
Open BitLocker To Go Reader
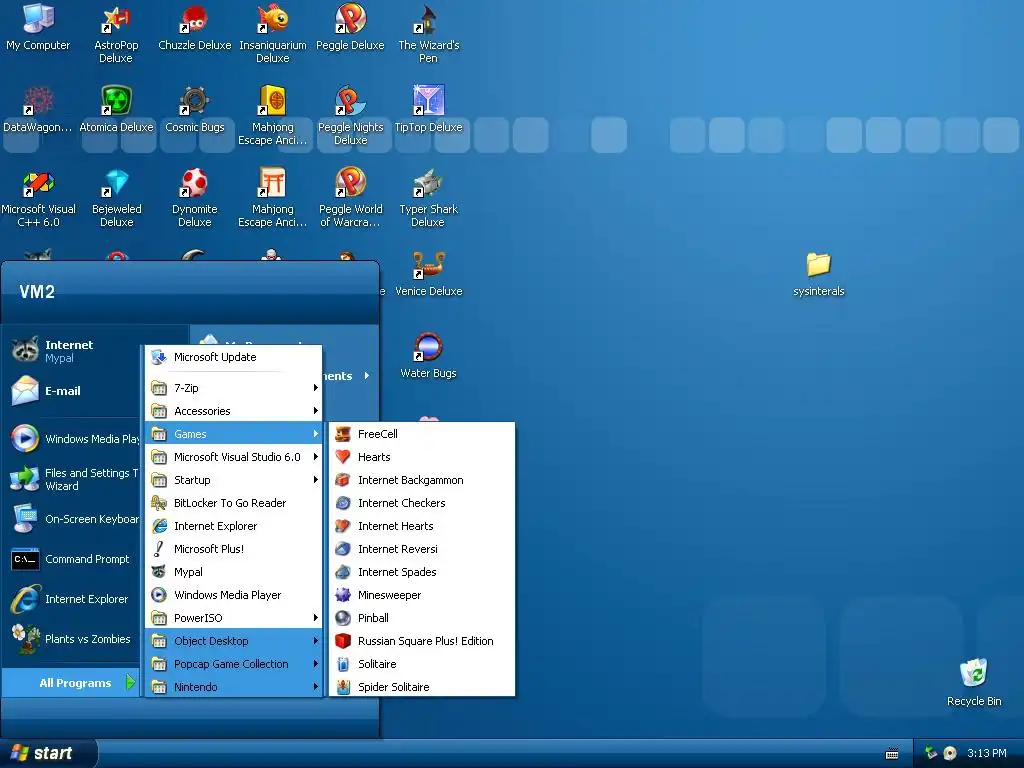(234, 503)
